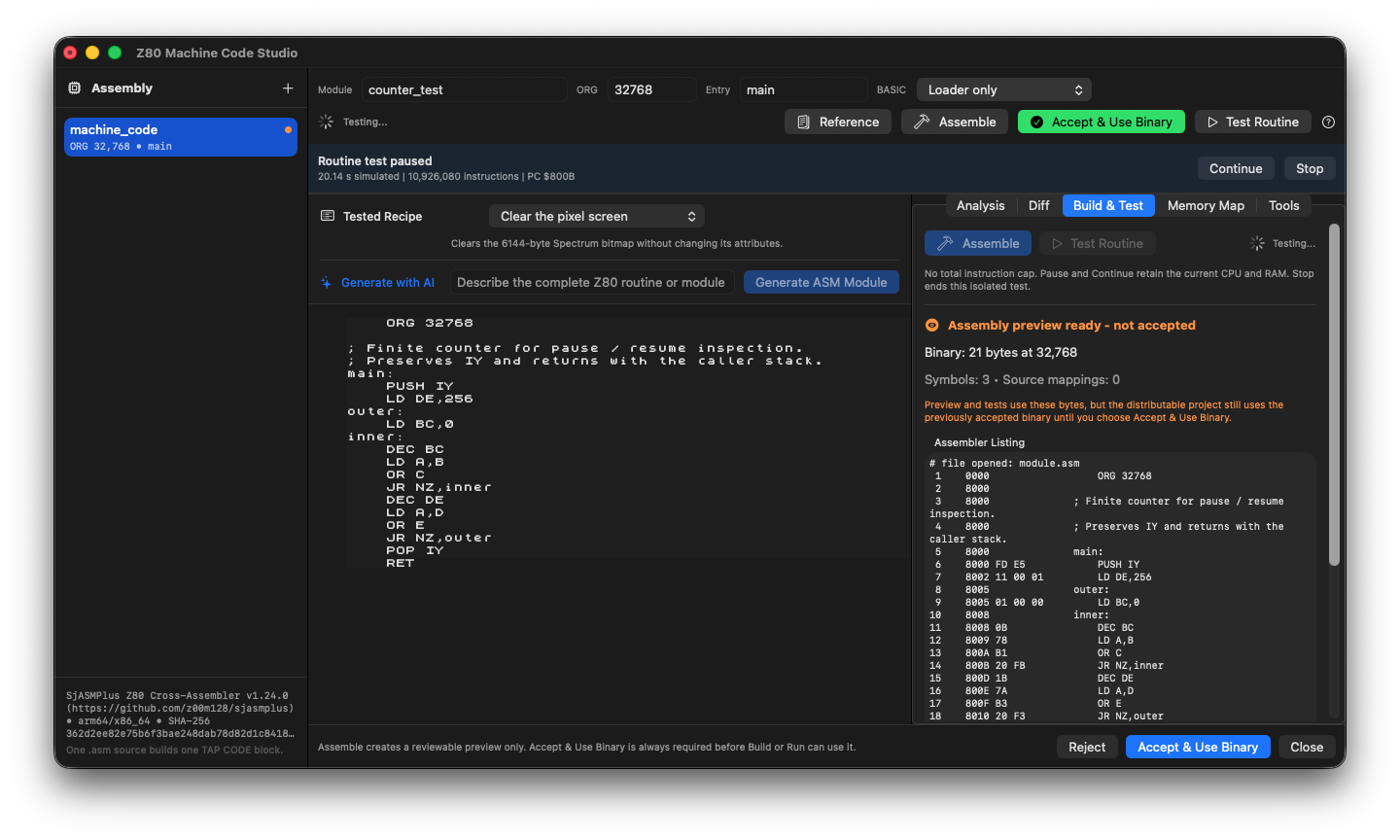Click the JR NZ,outer line in editor
The image size is (1400, 840).
click(x=439, y=539)
